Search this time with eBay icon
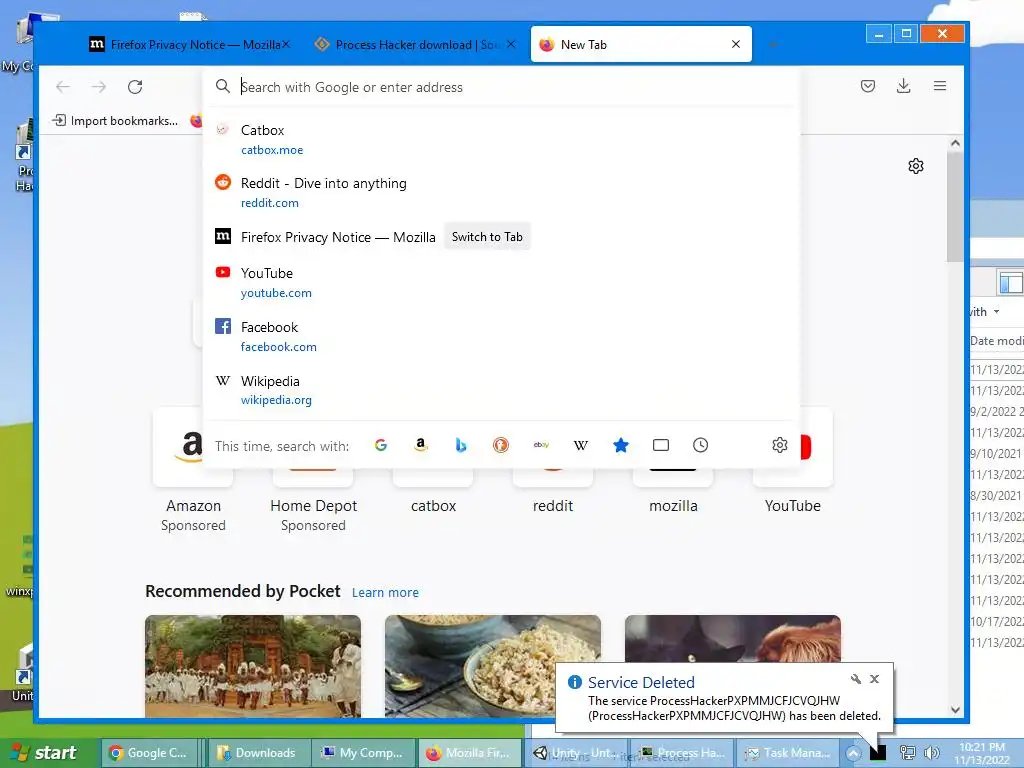 [541, 445]
